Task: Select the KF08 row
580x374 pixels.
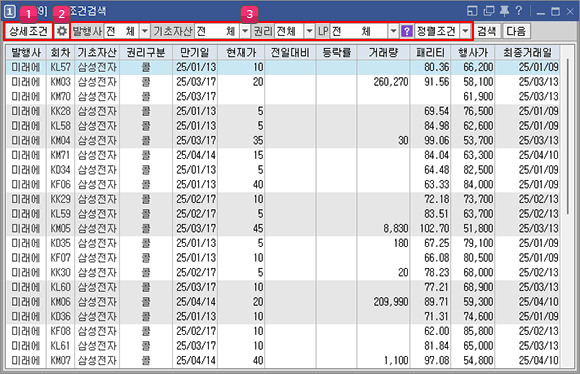Action: tap(283, 331)
